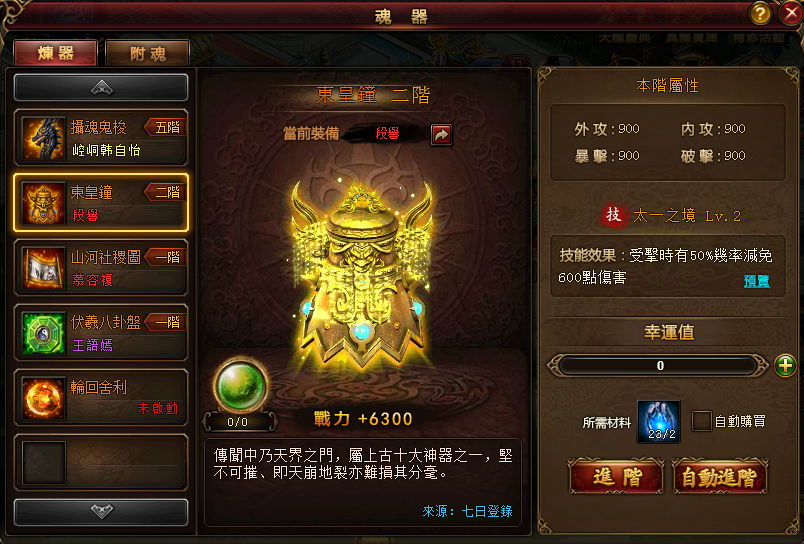This screenshot has width=804, height=544.
Task: Choose the 山河社稷圖 scroll icon
Action: (44, 268)
